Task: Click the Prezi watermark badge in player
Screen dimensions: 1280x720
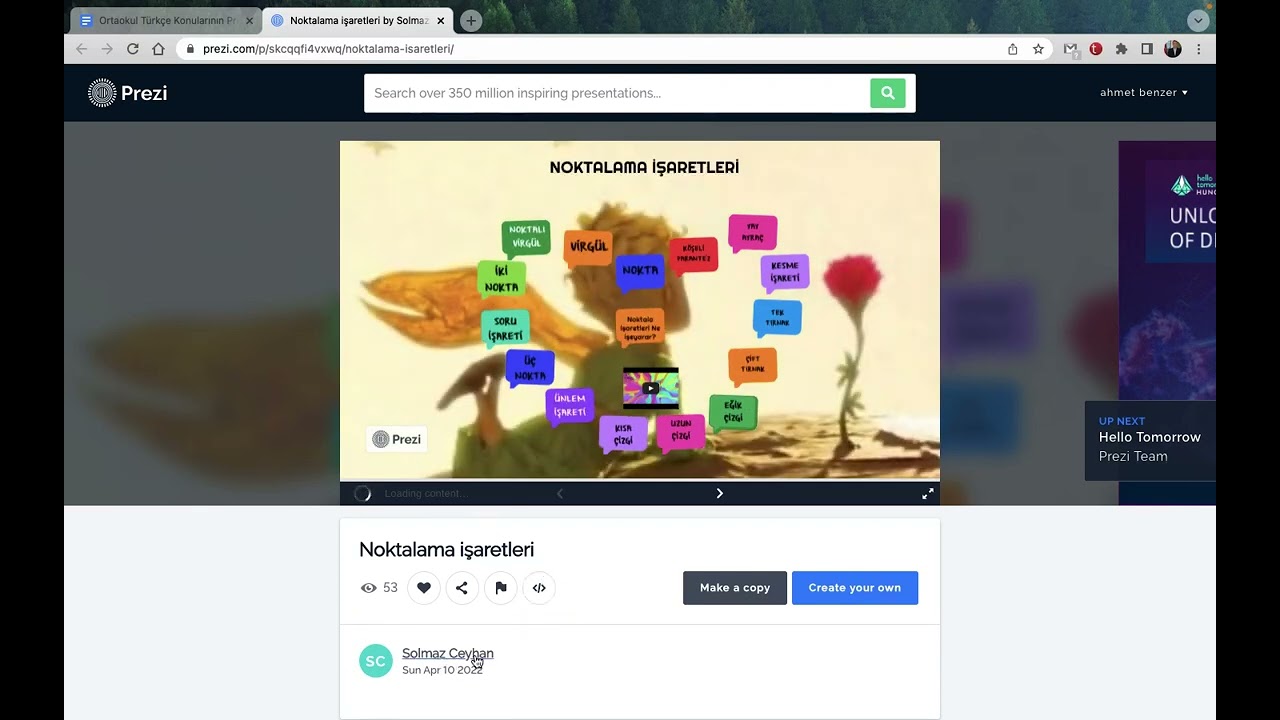Action: click(397, 439)
